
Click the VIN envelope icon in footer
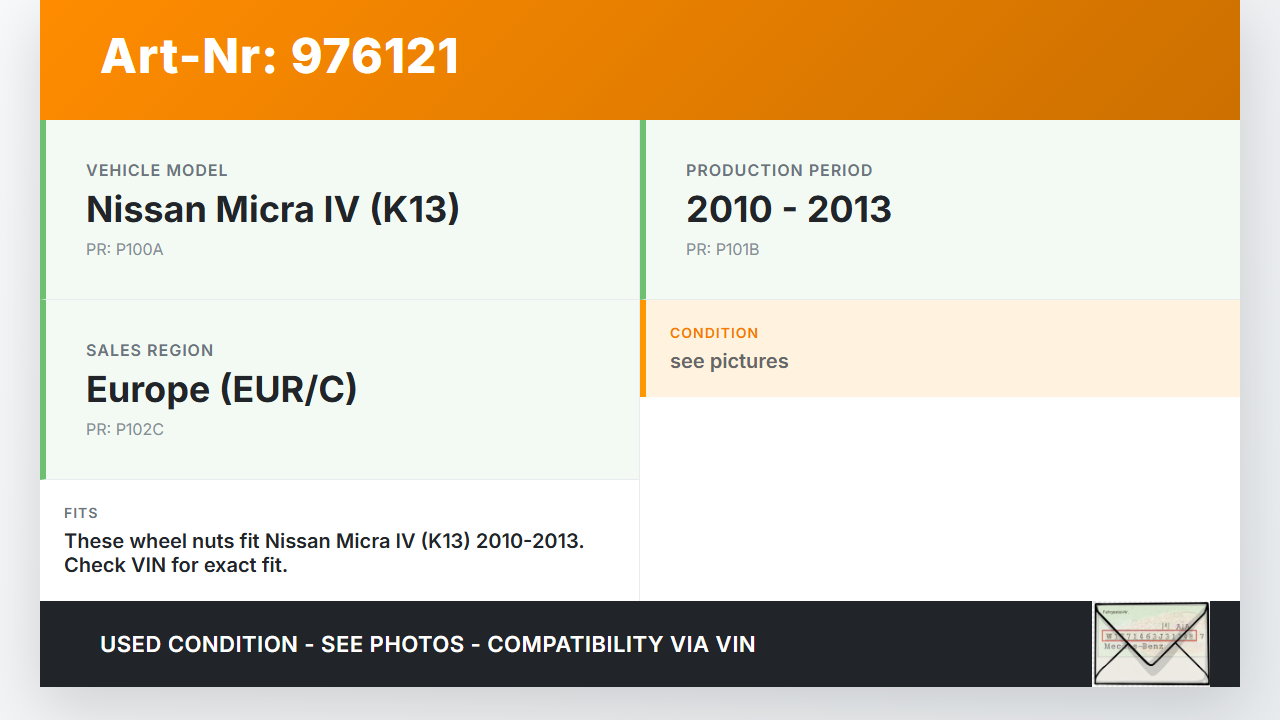[x=1151, y=644]
